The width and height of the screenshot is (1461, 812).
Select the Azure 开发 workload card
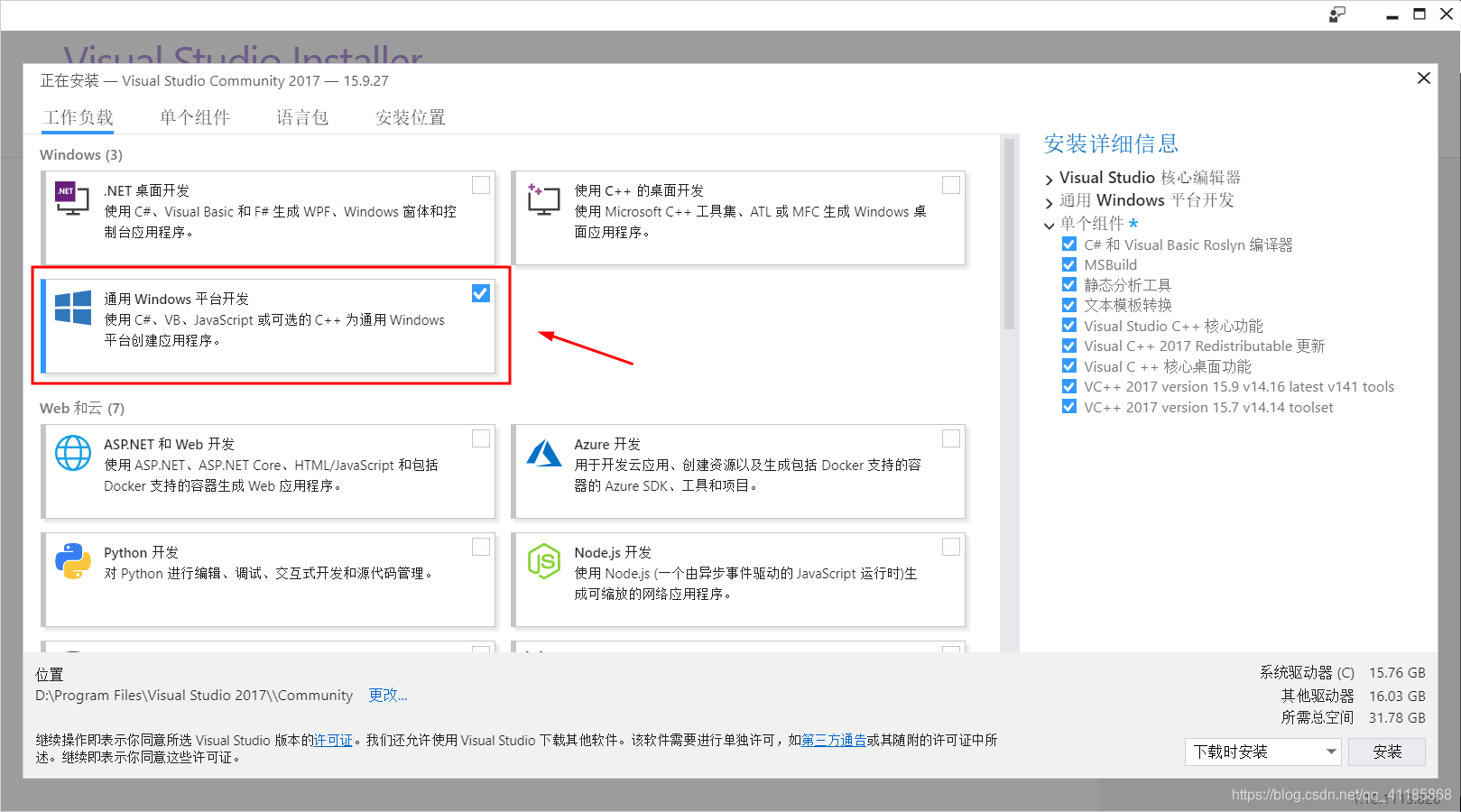click(738, 471)
